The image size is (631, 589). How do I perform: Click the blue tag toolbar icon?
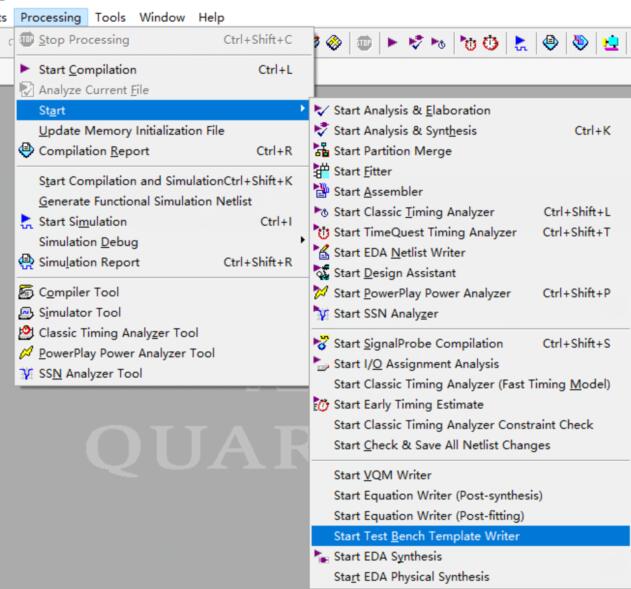(x=580, y=42)
